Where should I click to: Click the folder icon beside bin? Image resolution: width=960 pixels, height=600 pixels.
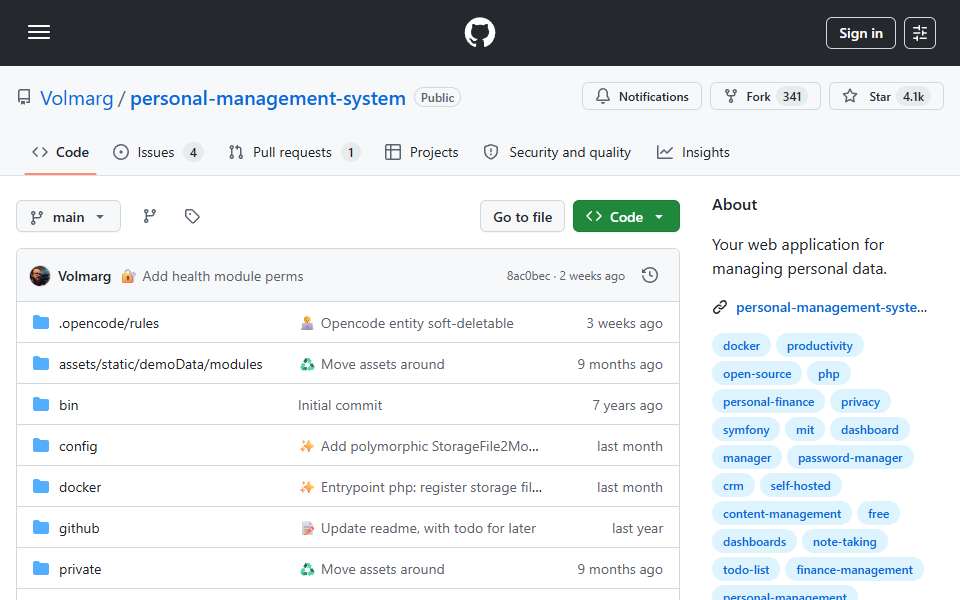pyautogui.click(x=41, y=405)
